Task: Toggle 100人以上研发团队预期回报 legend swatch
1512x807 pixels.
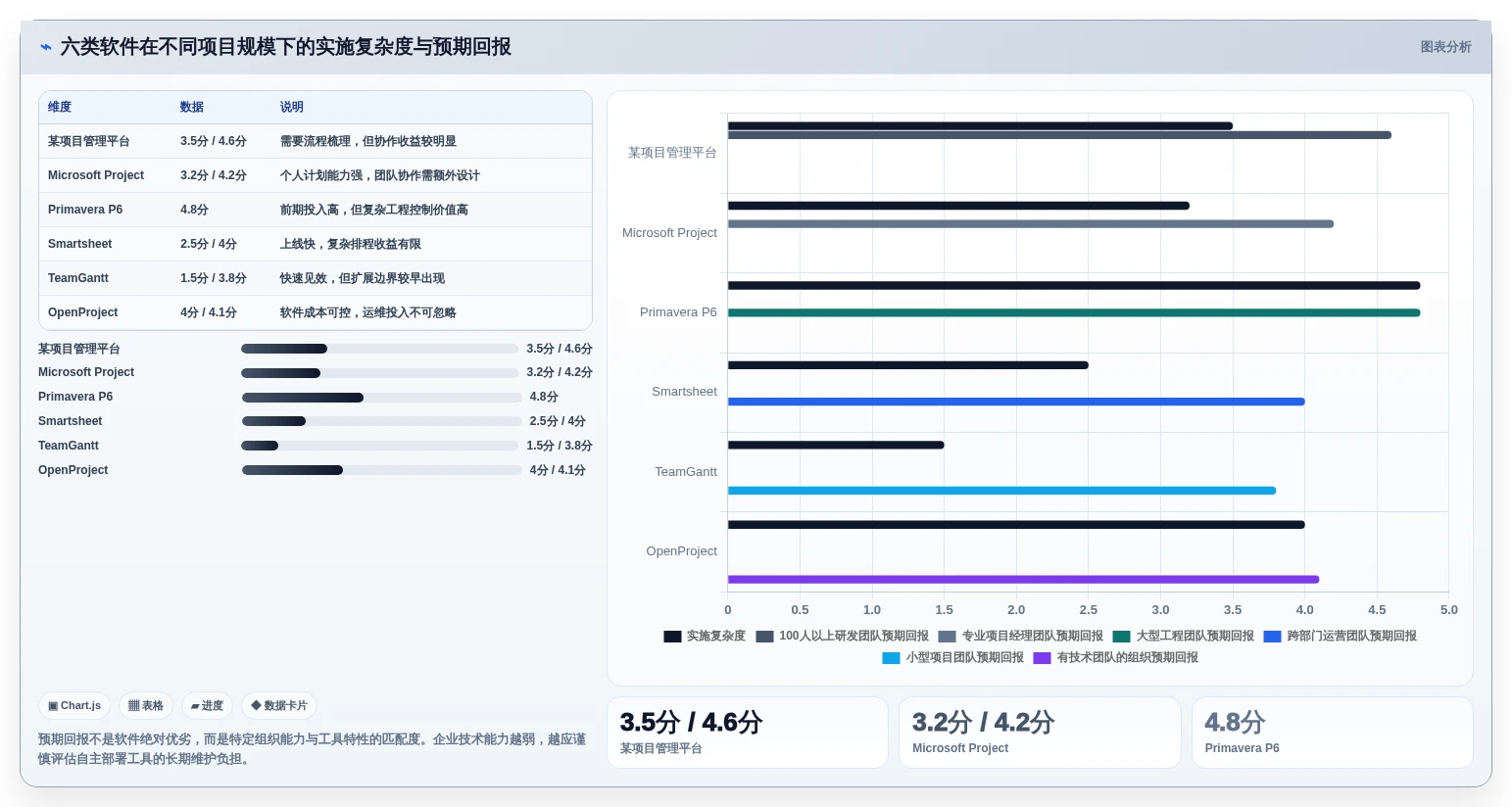Action: (x=764, y=637)
